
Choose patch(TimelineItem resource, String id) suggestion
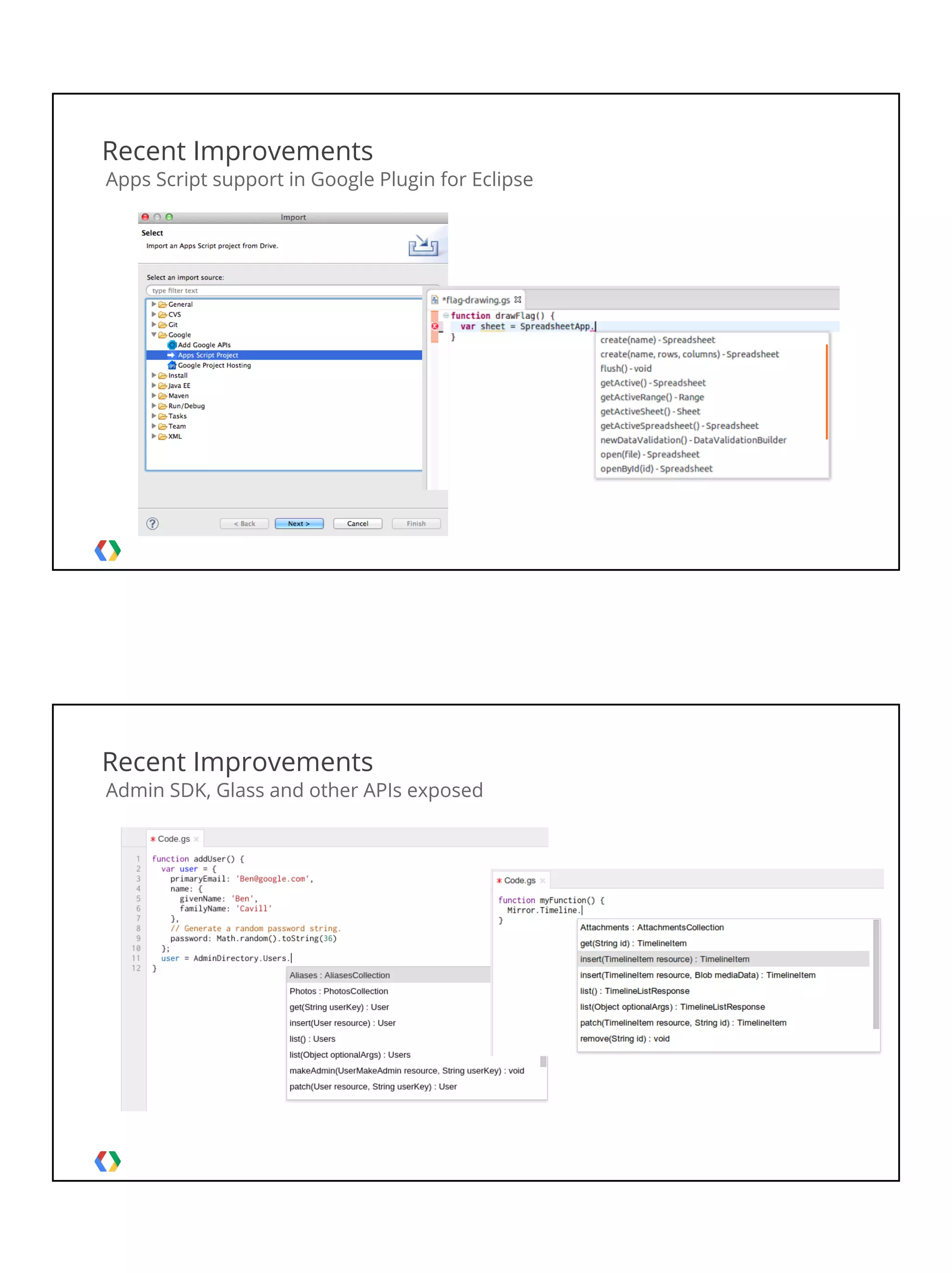click(683, 1023)
